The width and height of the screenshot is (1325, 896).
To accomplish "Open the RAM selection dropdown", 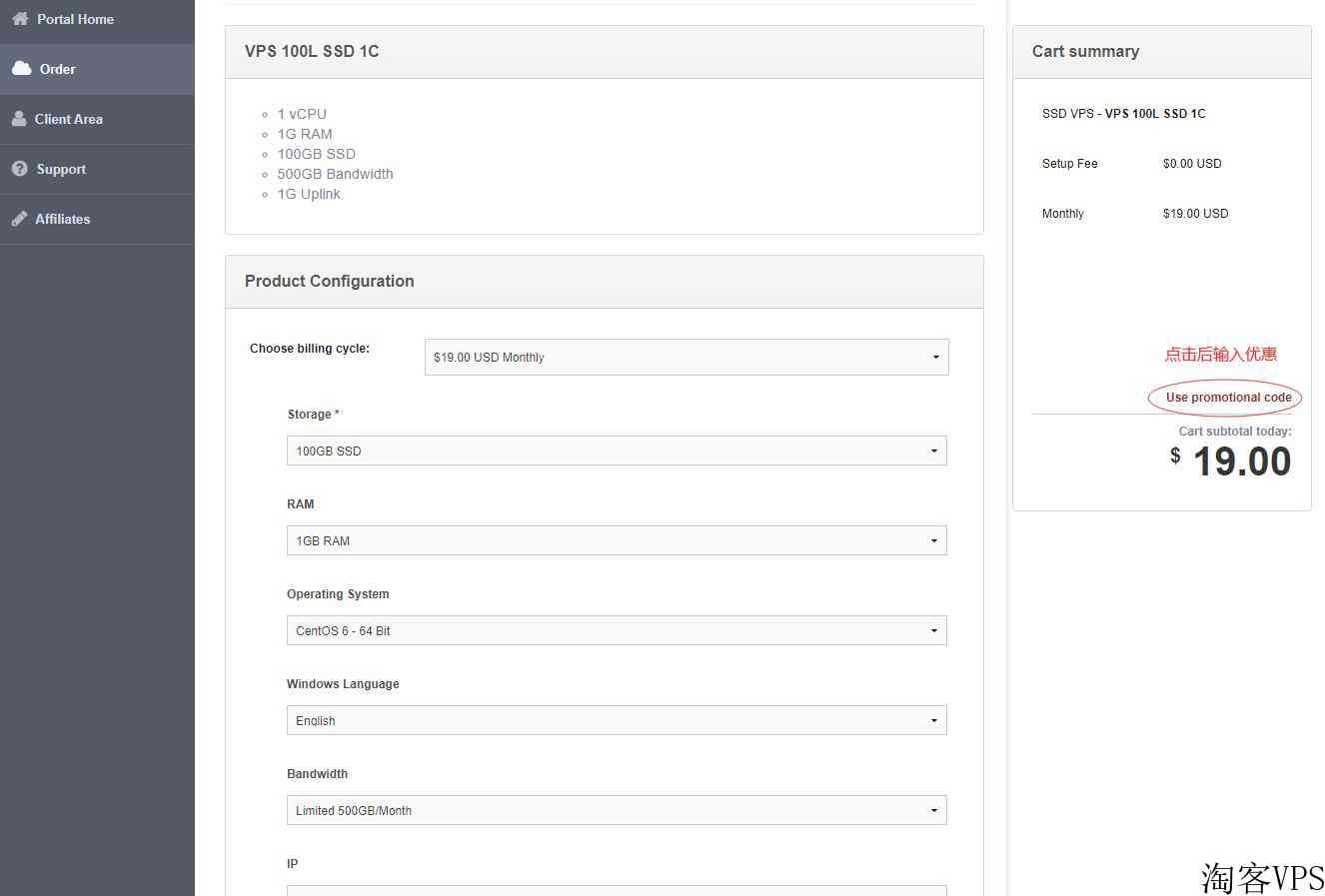I will pos(617,541).
